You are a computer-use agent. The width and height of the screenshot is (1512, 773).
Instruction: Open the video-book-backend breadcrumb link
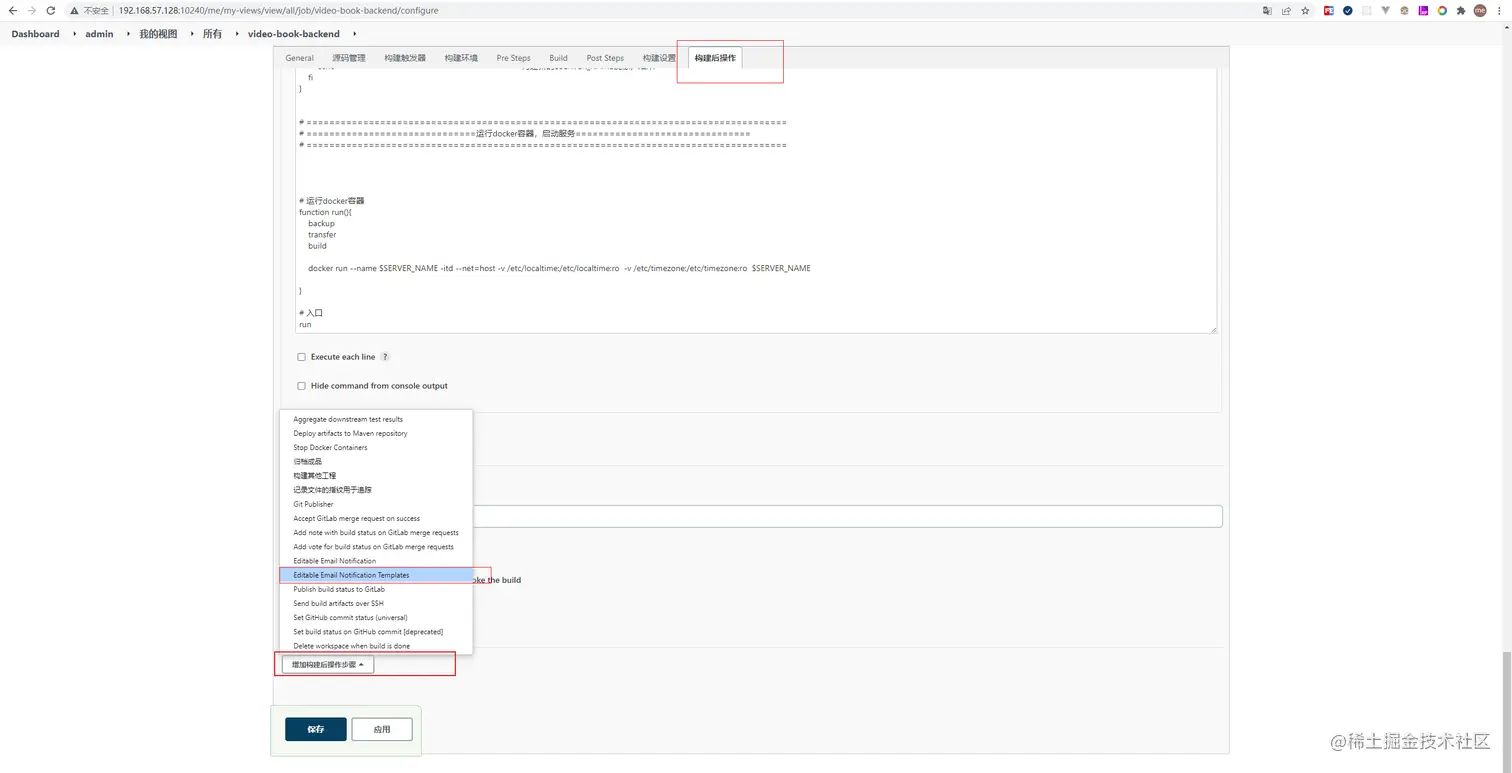click(294, 34)
